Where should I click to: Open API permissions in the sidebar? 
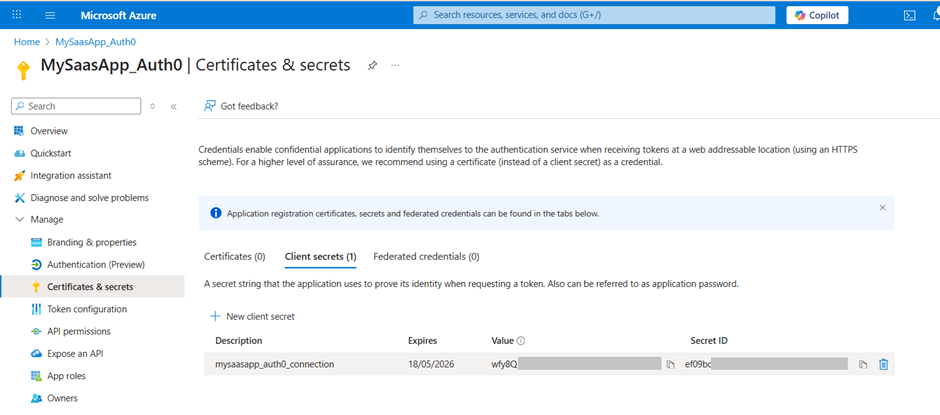78,331
